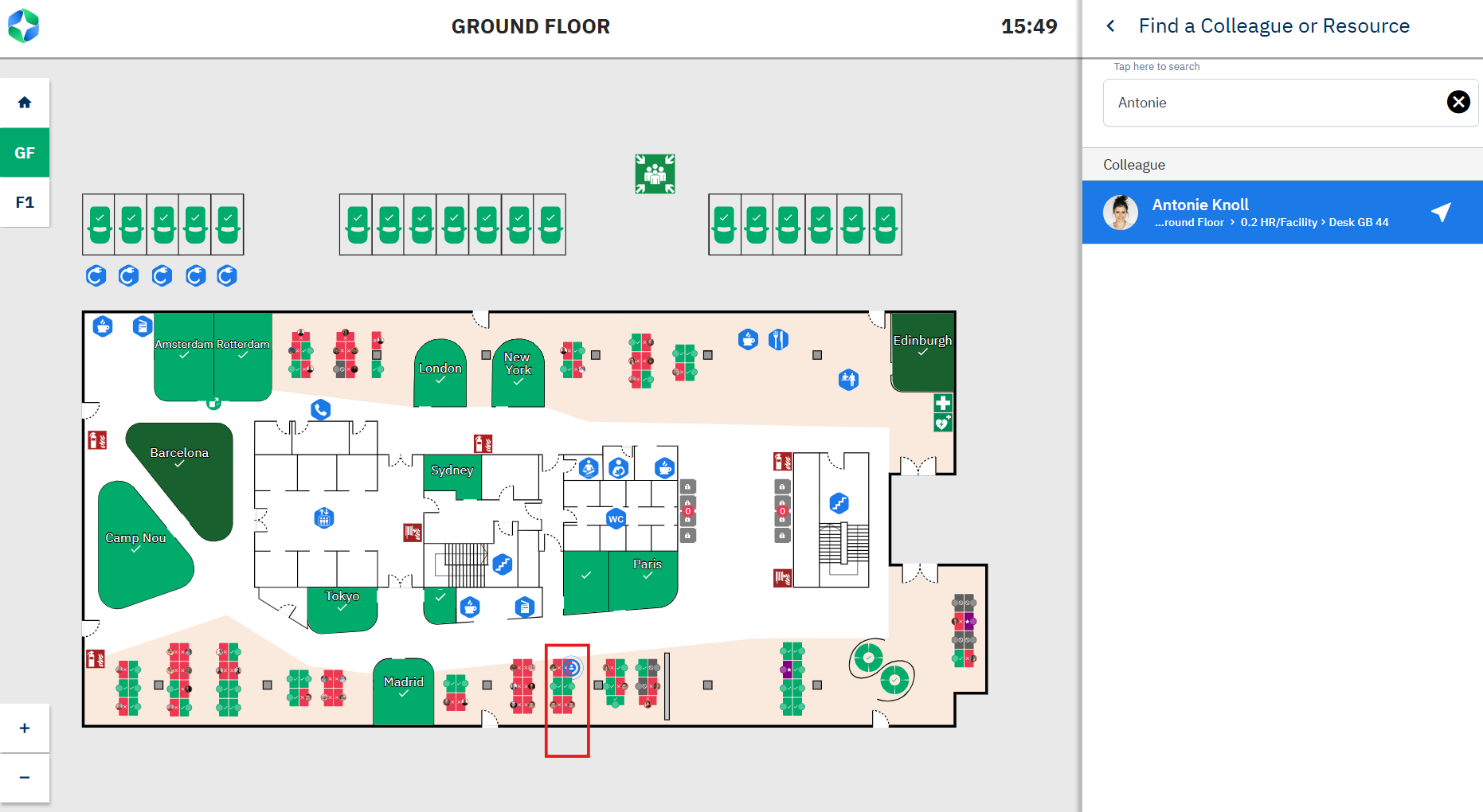Viewport: 1483px width, 812px height.
Task: Click the search field containing Antonie
Action: [x=1274, y=103]
